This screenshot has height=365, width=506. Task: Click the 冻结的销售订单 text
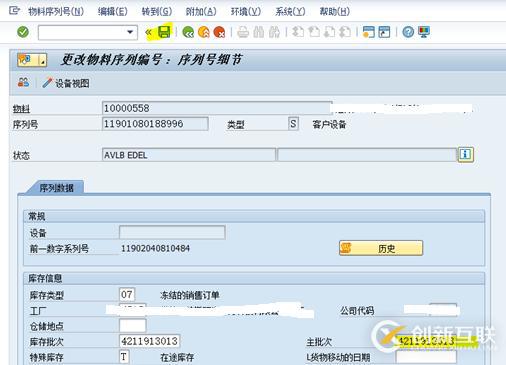(190, 295)
